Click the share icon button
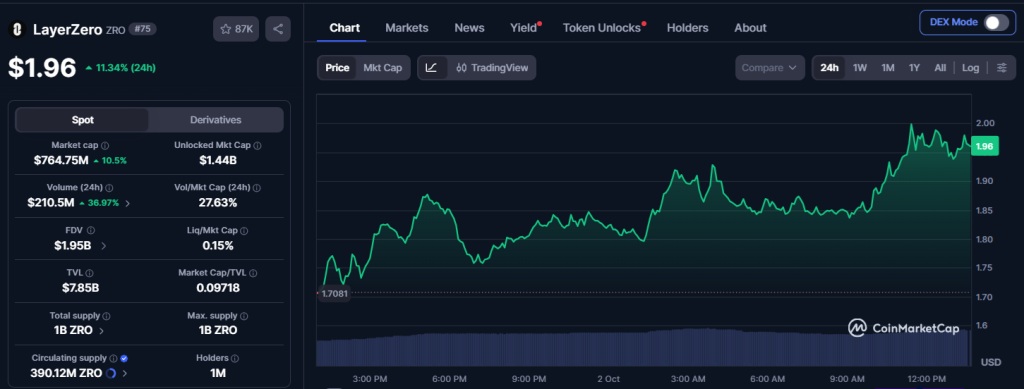1024x389 pixels. 278,29
